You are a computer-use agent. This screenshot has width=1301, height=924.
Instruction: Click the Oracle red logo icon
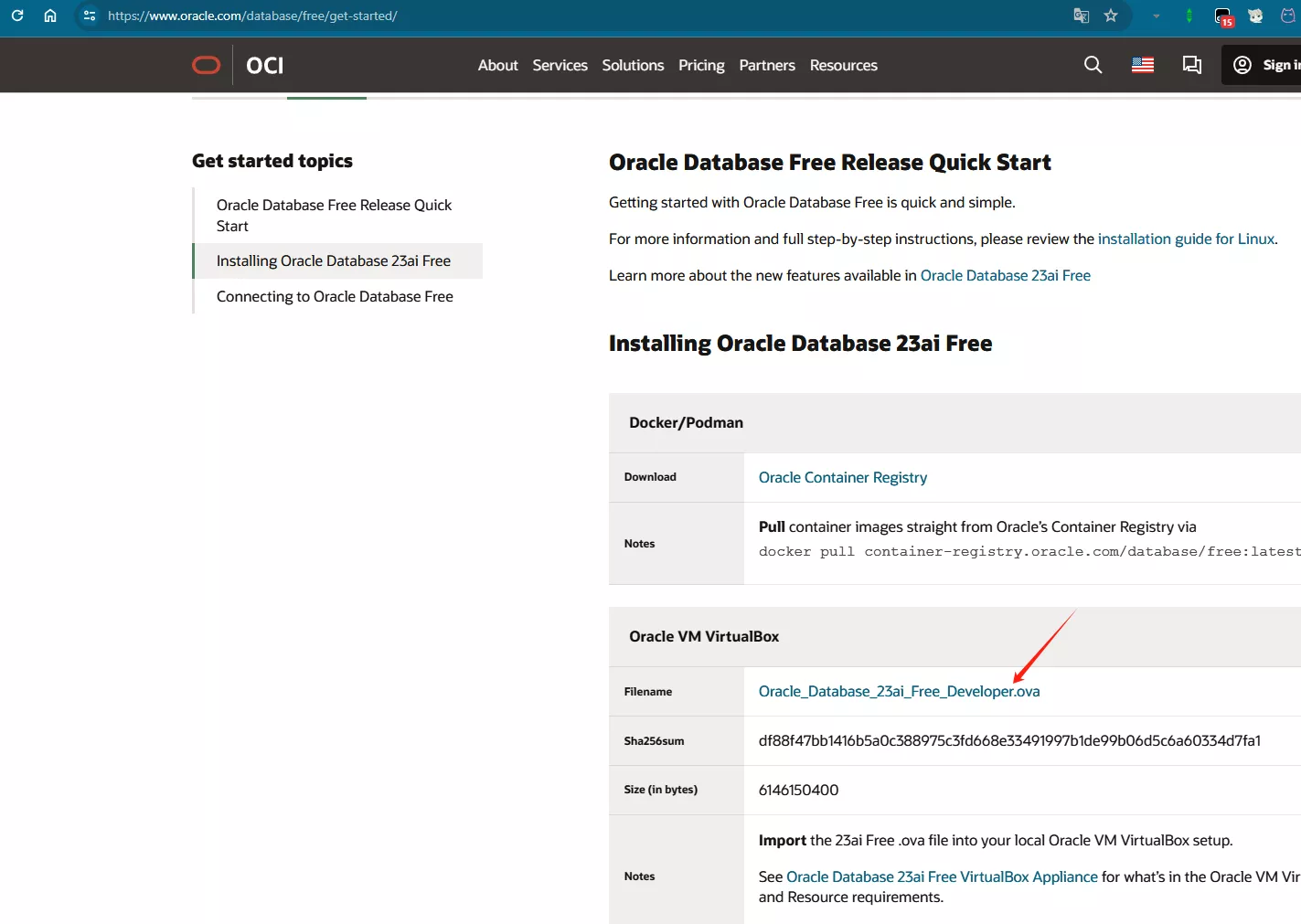pos(207,65)
